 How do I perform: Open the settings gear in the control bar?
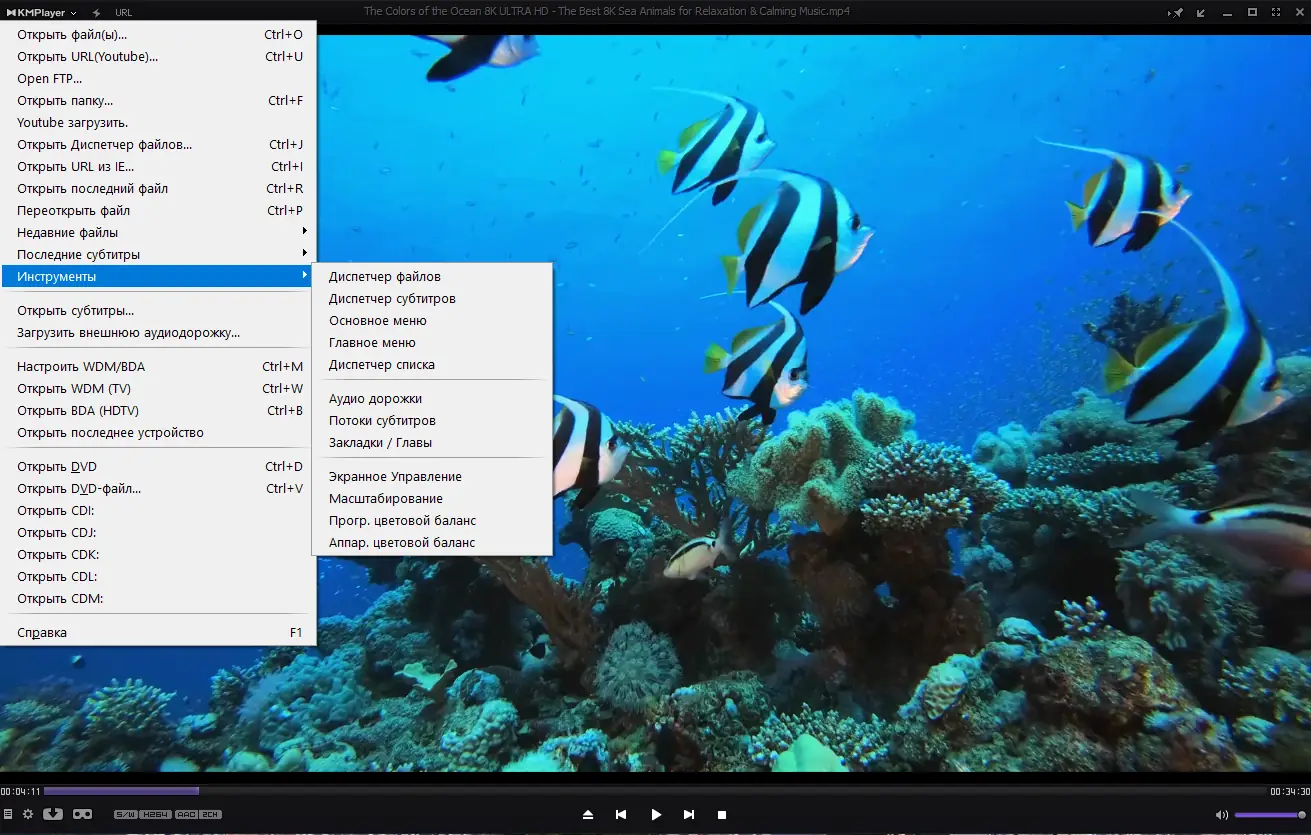point(28,815)
